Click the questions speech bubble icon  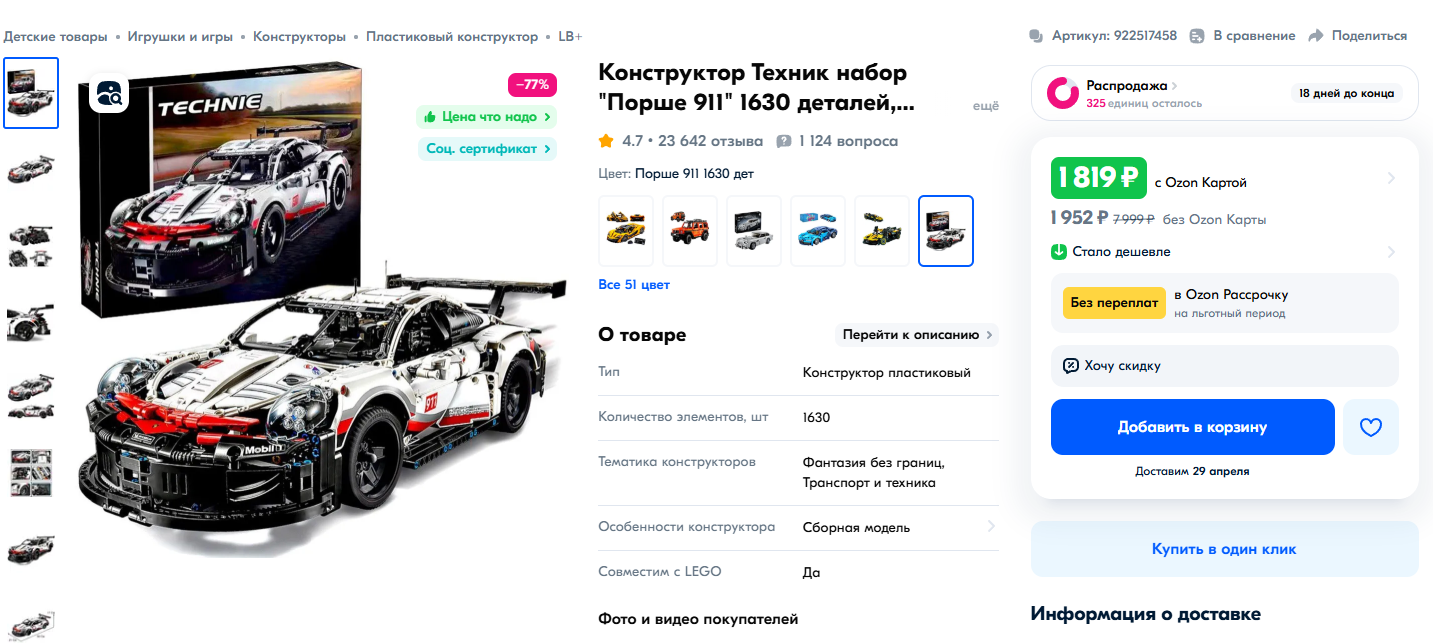(x=784, y=141)
